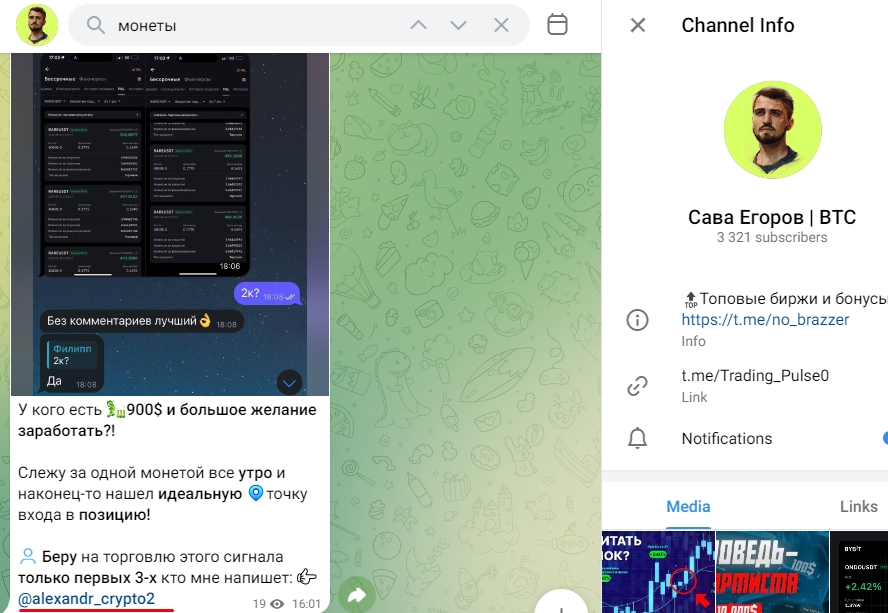The width and height of the screenshot is (888, 613).
Task: Go to next search result arrow
Action: pos(459,25)
